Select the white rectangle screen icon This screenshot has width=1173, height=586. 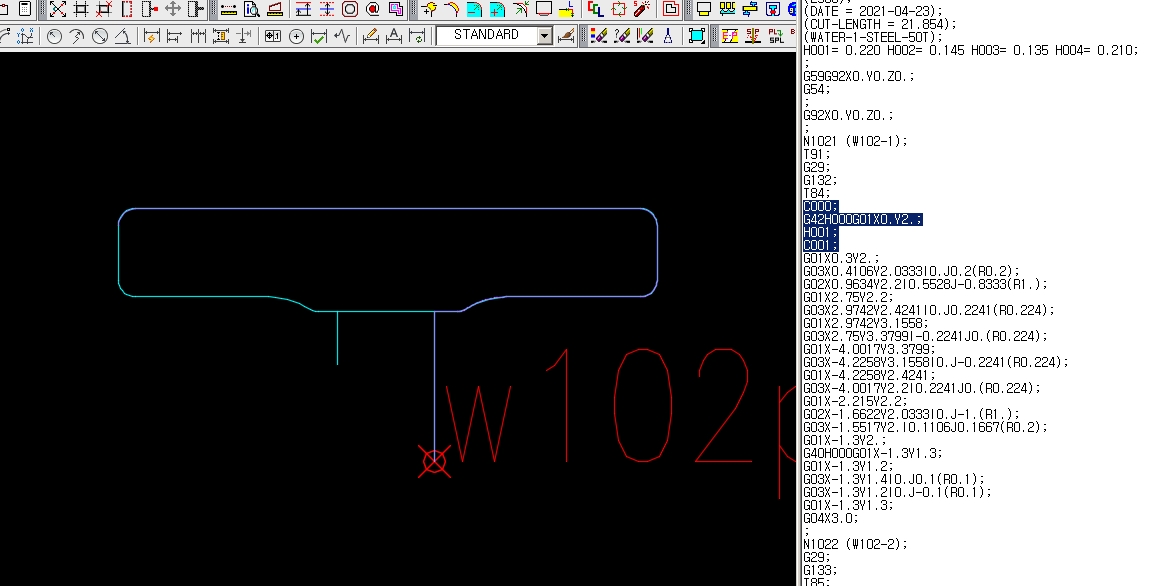coord(544,9)
